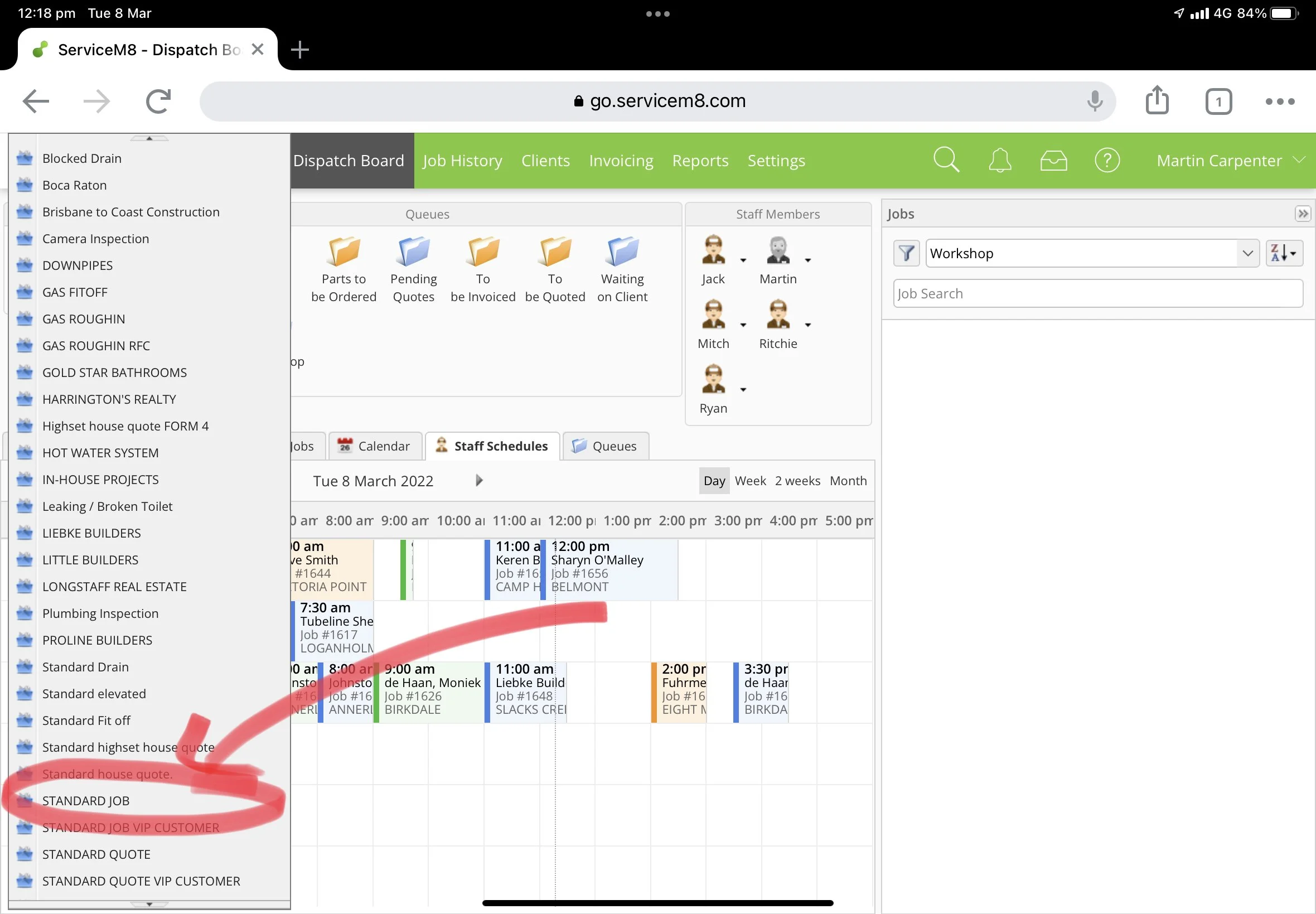Click into the Job Search field

pyautogui.click(x=1097, y=294)
